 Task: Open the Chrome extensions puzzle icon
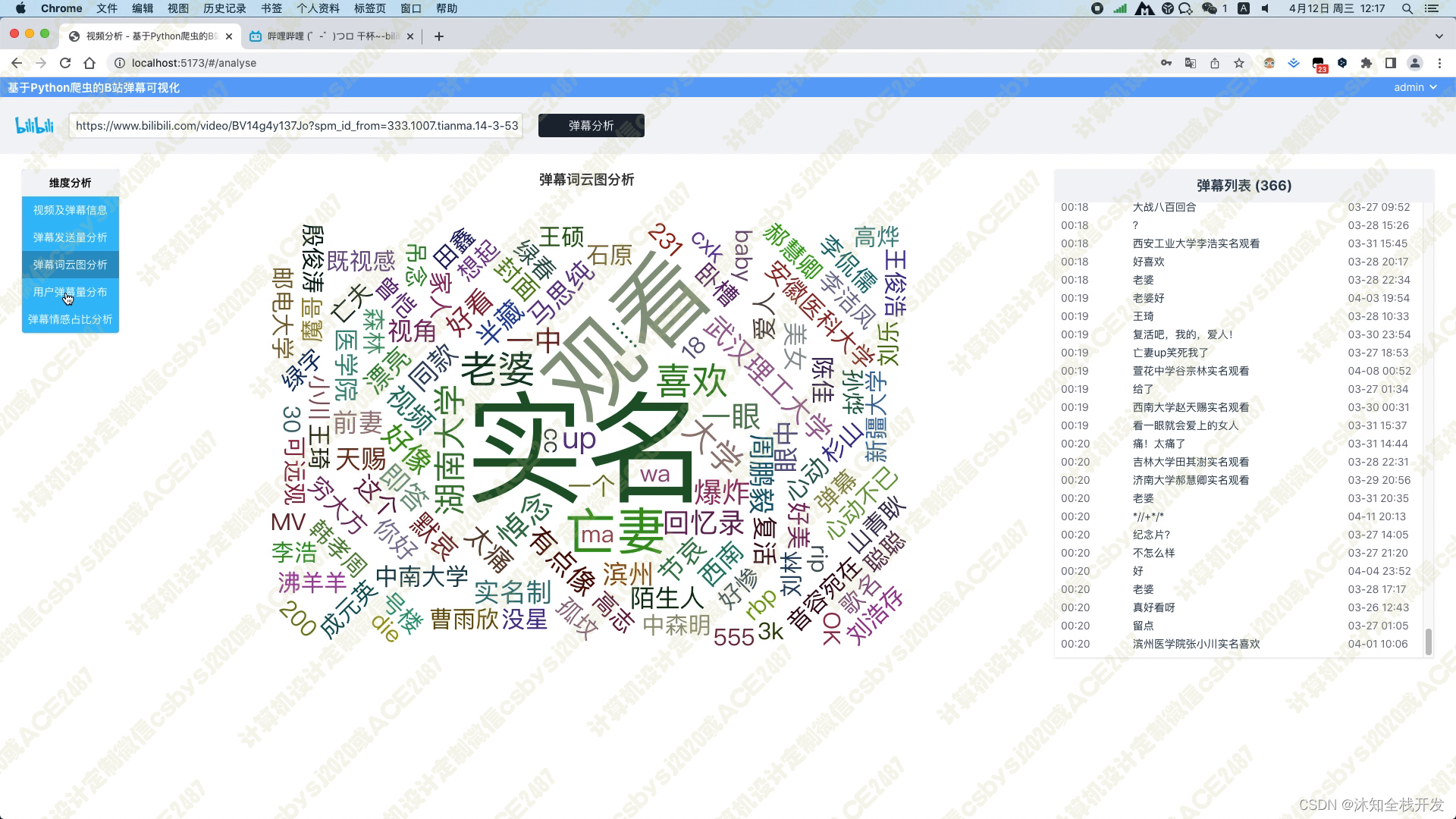click(1367, 63)
